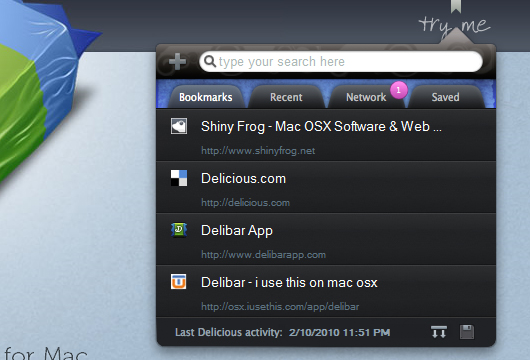Viewport: 530px width, 360px height.
Task: Click the http://www.shinyfrog.net link
Action: [x=258, y=150]
